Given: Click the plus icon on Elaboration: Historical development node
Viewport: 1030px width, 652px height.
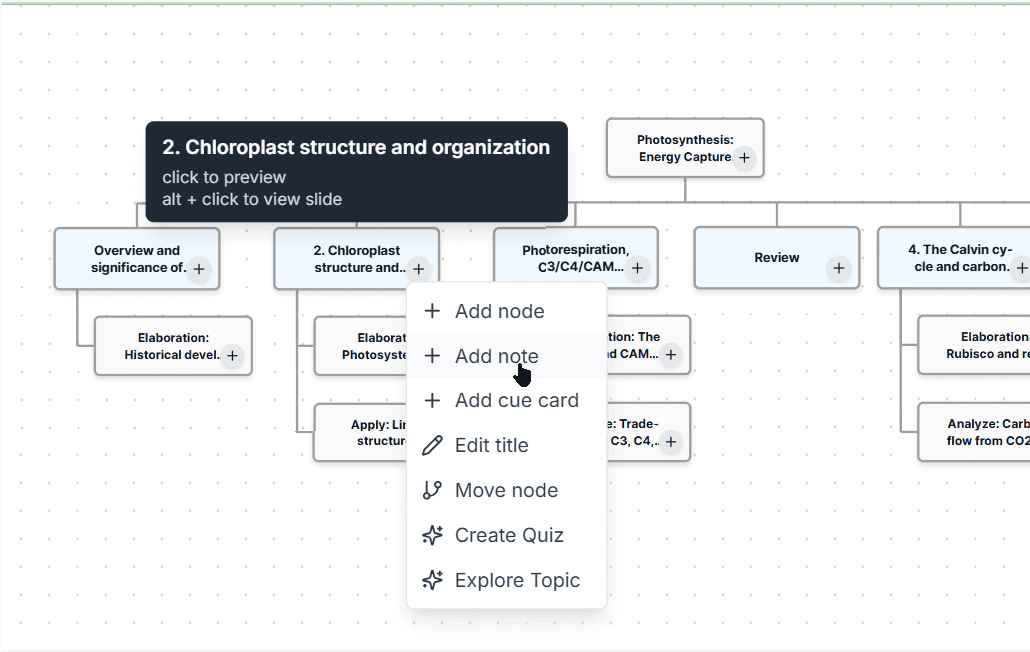Looking at the screenshot, I should point(231,356).
